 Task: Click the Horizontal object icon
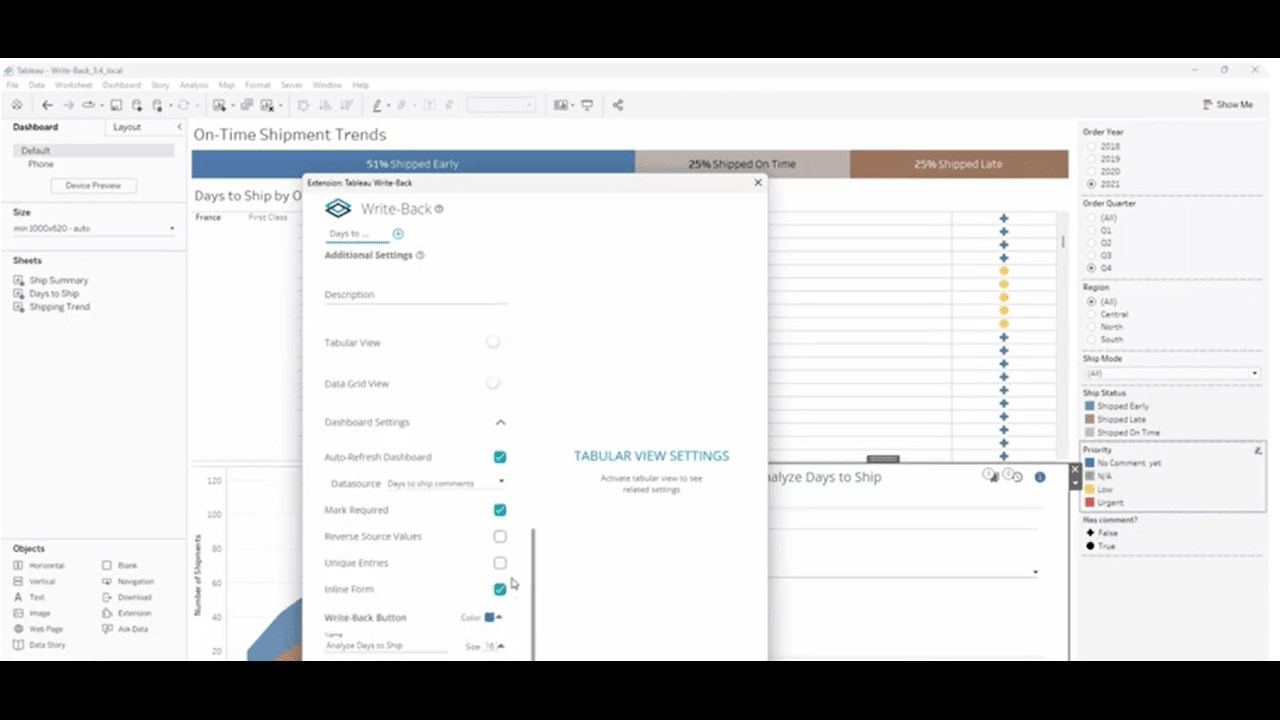[x=18, y=566]
